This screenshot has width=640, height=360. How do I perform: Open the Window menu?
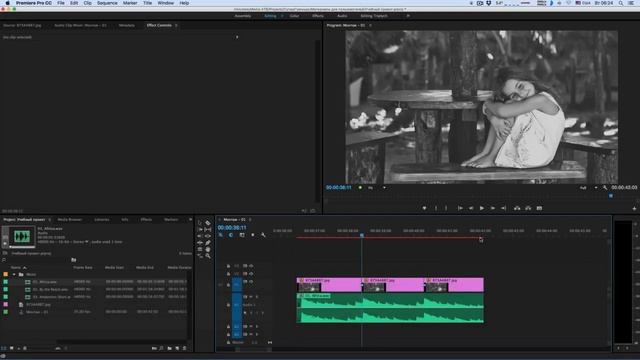pyautogui.click(x=165, y=3)
